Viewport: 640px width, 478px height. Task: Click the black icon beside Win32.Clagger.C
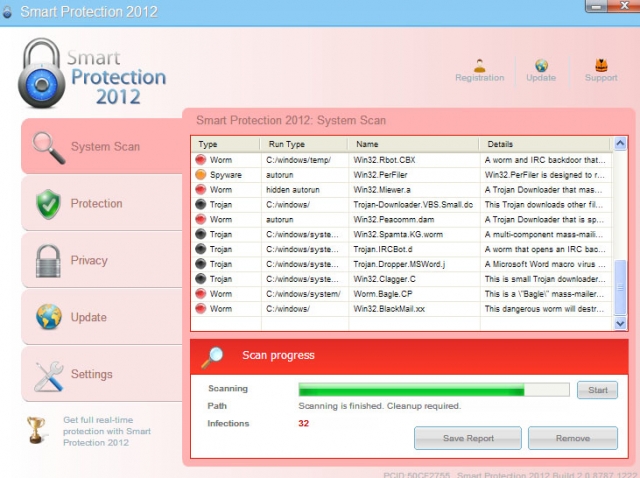pyautogui.click(x=200, y=279)
